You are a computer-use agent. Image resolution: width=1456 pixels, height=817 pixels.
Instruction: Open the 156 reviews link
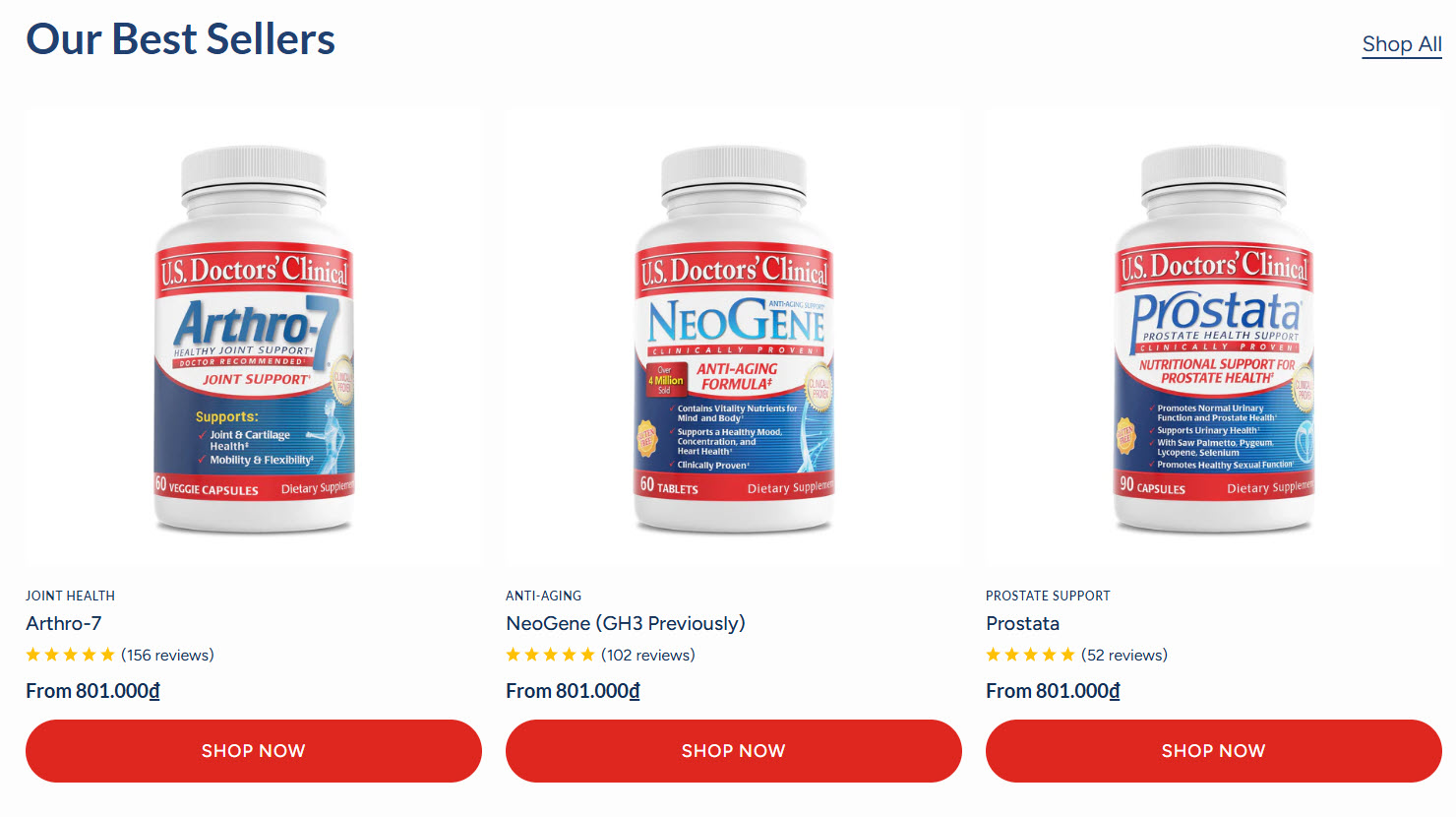coord(167,655)
